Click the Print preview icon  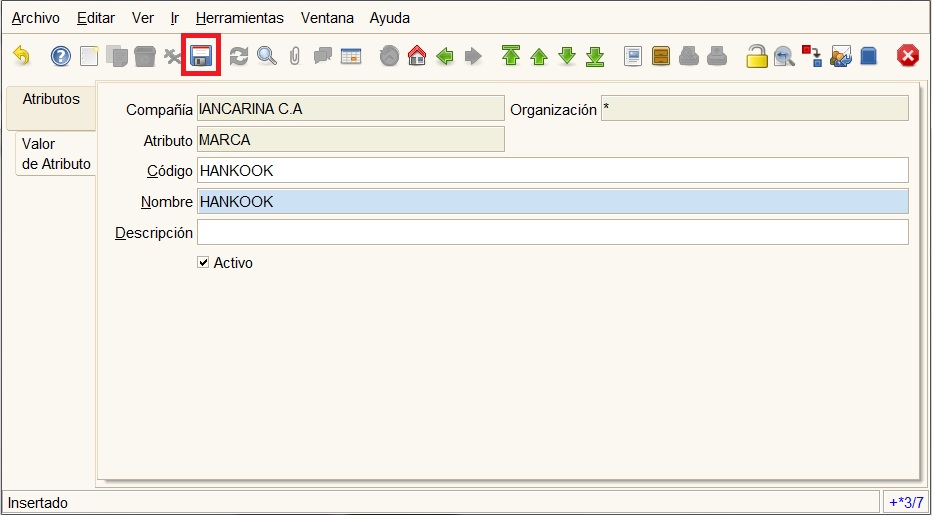click(689, 56)
